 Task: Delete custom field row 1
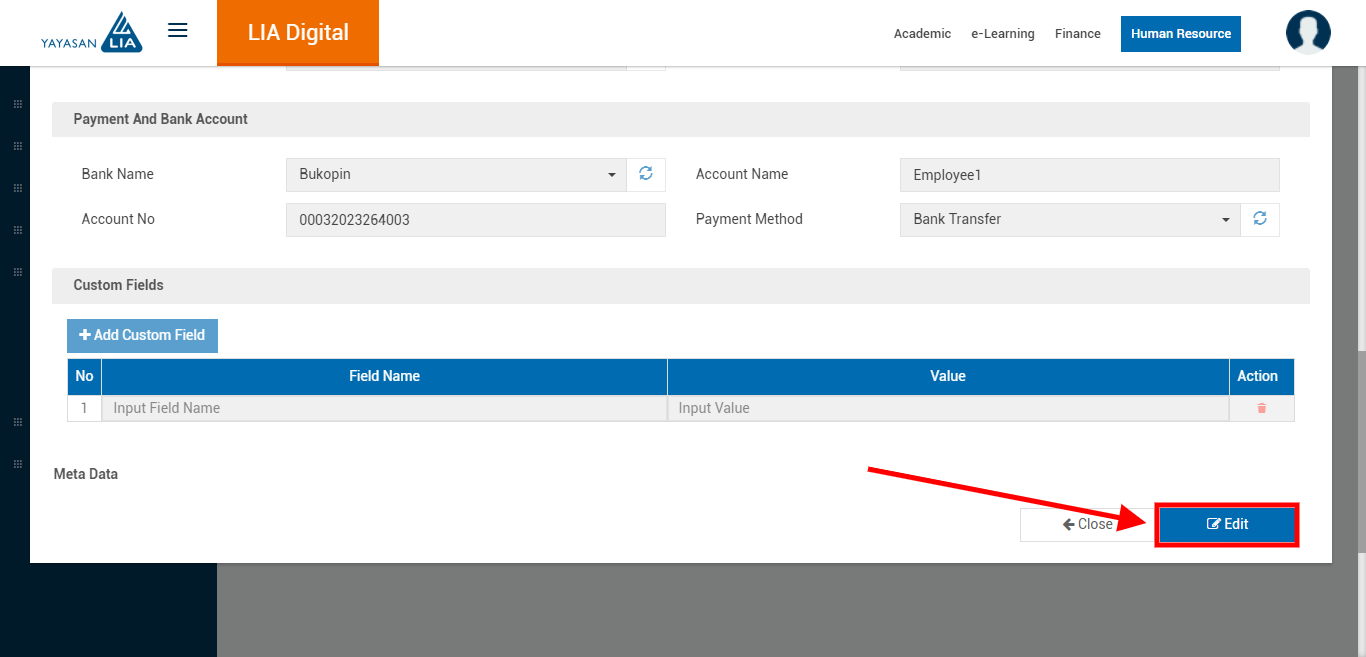(1261, 408)
